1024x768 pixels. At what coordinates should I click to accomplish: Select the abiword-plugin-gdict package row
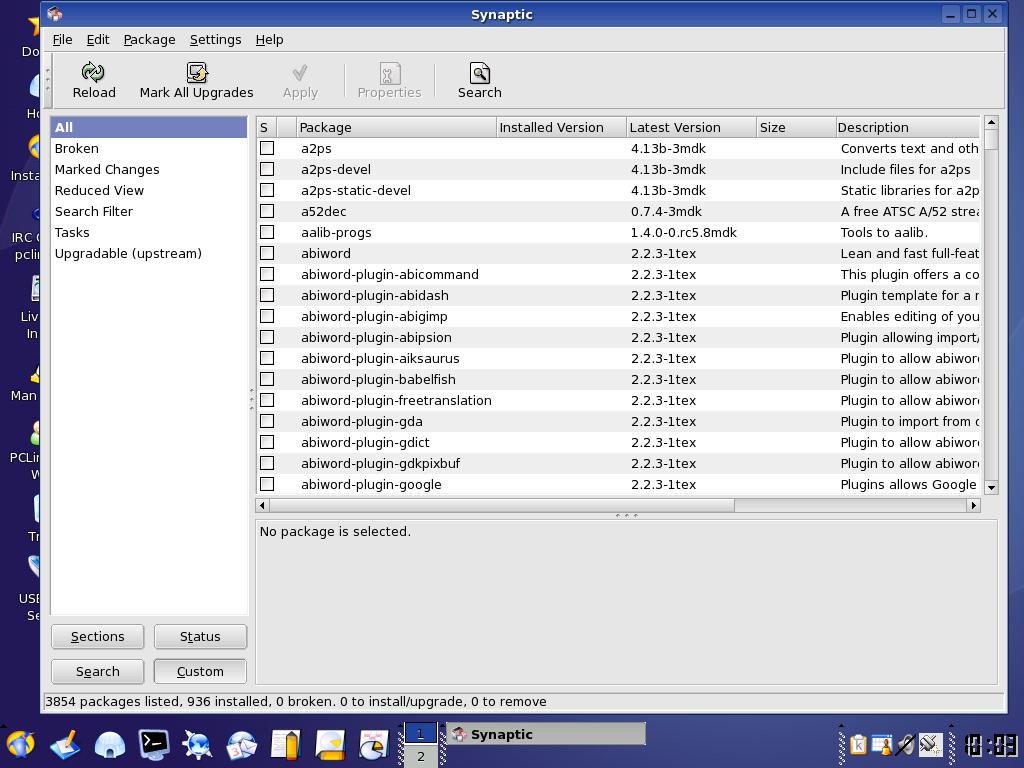tap(618, 442)
